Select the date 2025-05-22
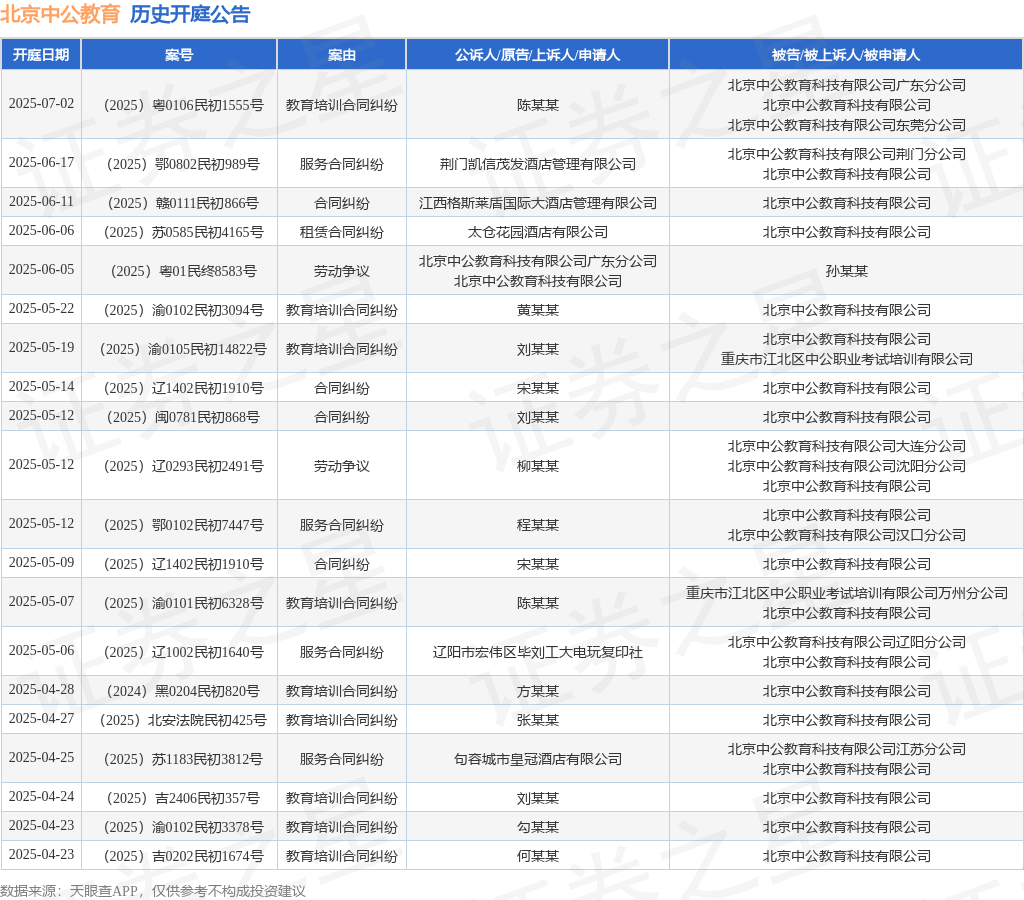1024x900 pixels. [41, 308]
